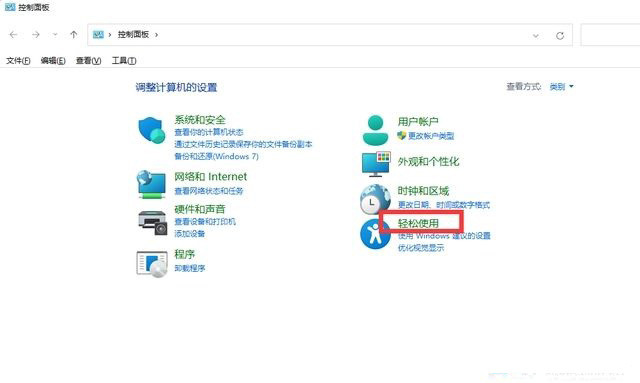Open the 卸载程序 link
640x383 pixels.
coord(190,268)
